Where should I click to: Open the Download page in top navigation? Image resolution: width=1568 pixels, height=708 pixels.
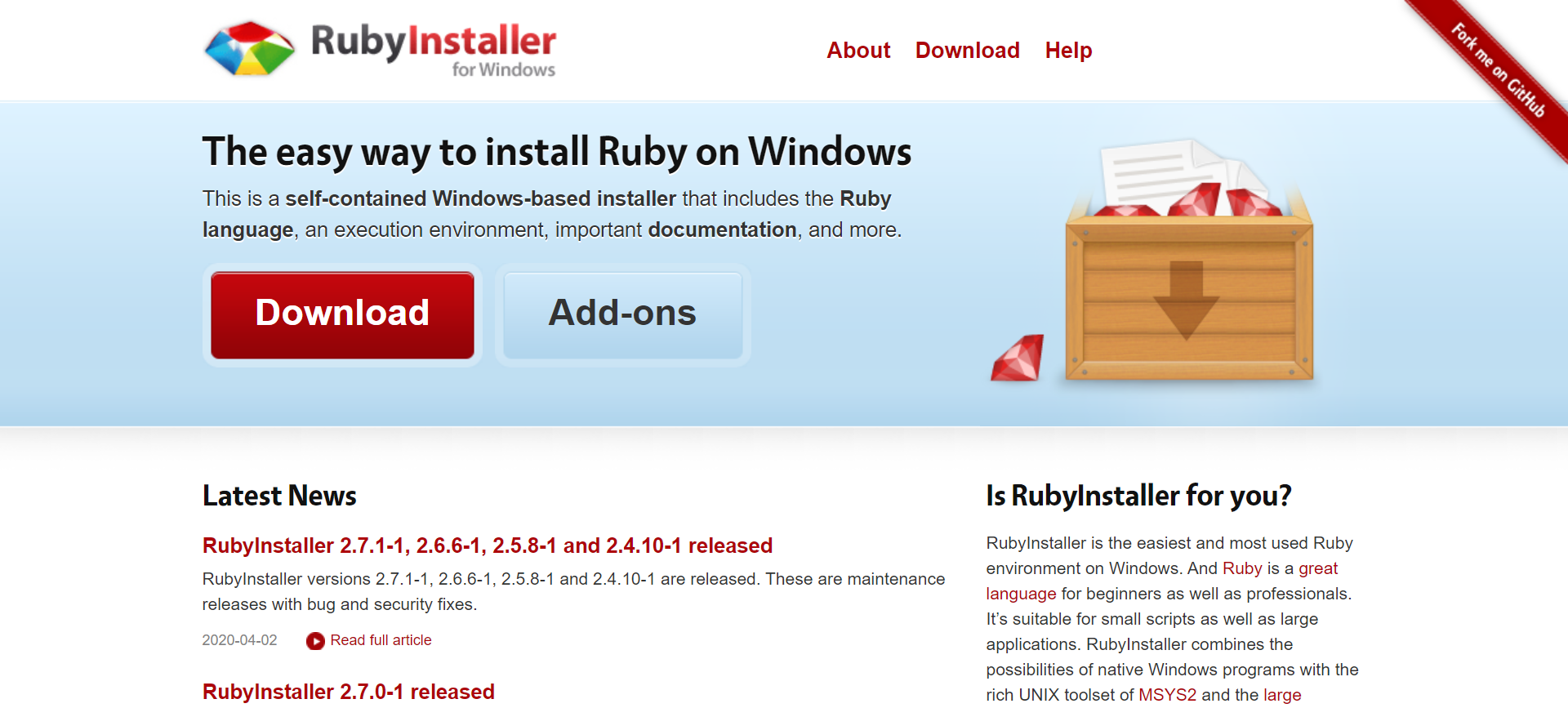(x=967, y=51)
